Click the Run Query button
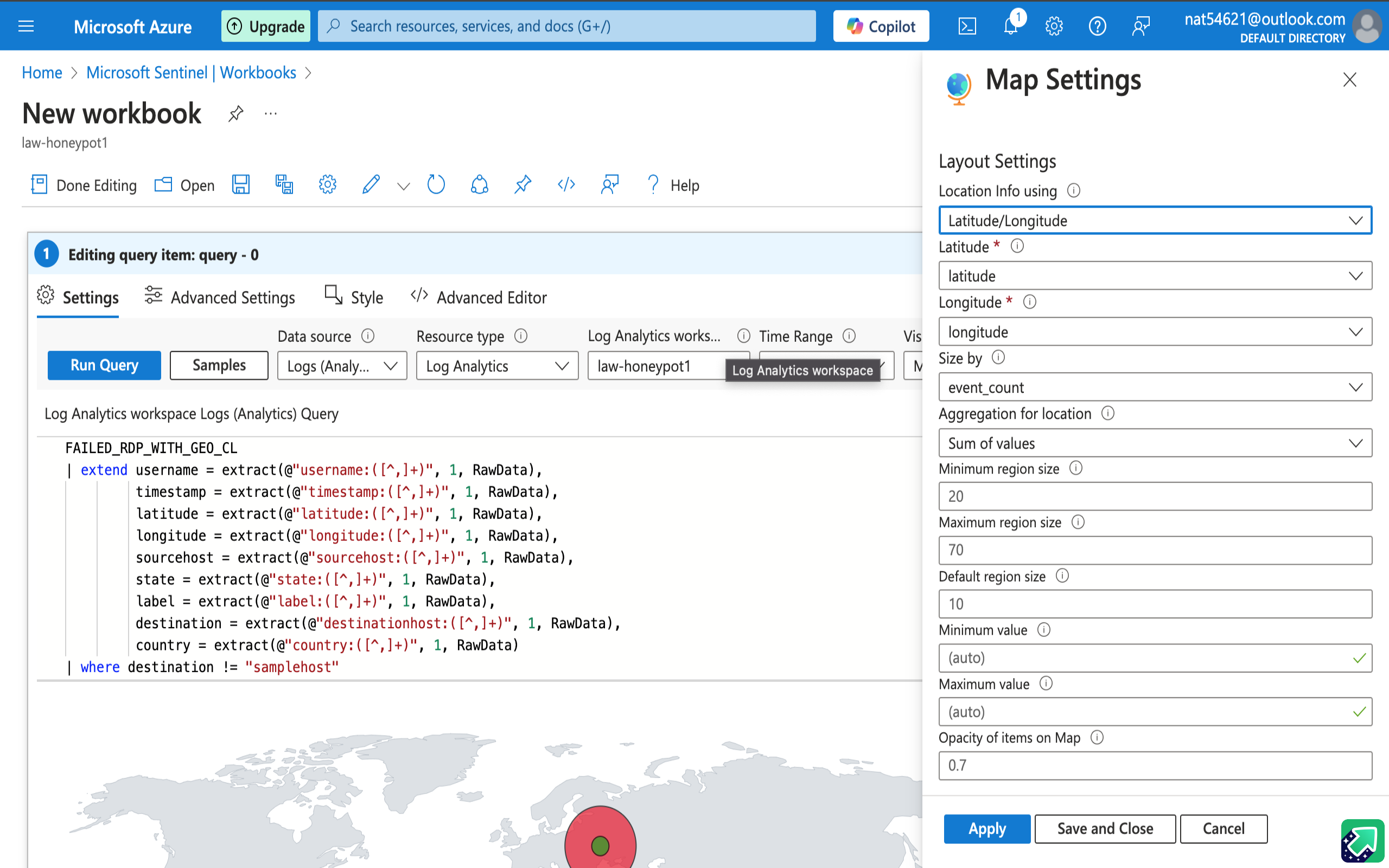 coord(104,365)
